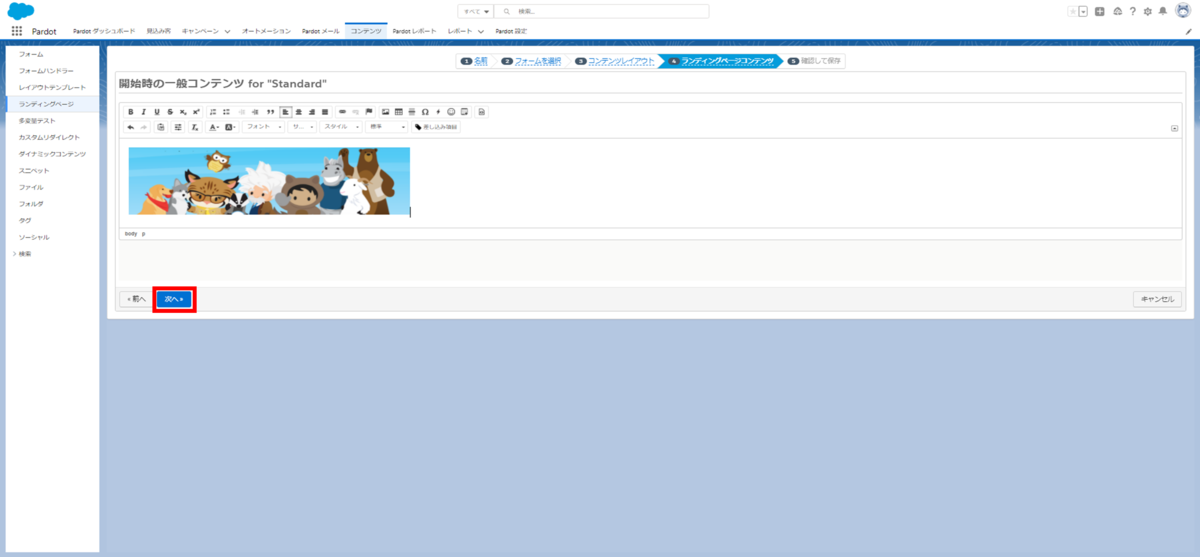The width and height of the screenshot is (1200, 557).
Task: Increase indent of paragraph
Action: [x=255, y=112]
